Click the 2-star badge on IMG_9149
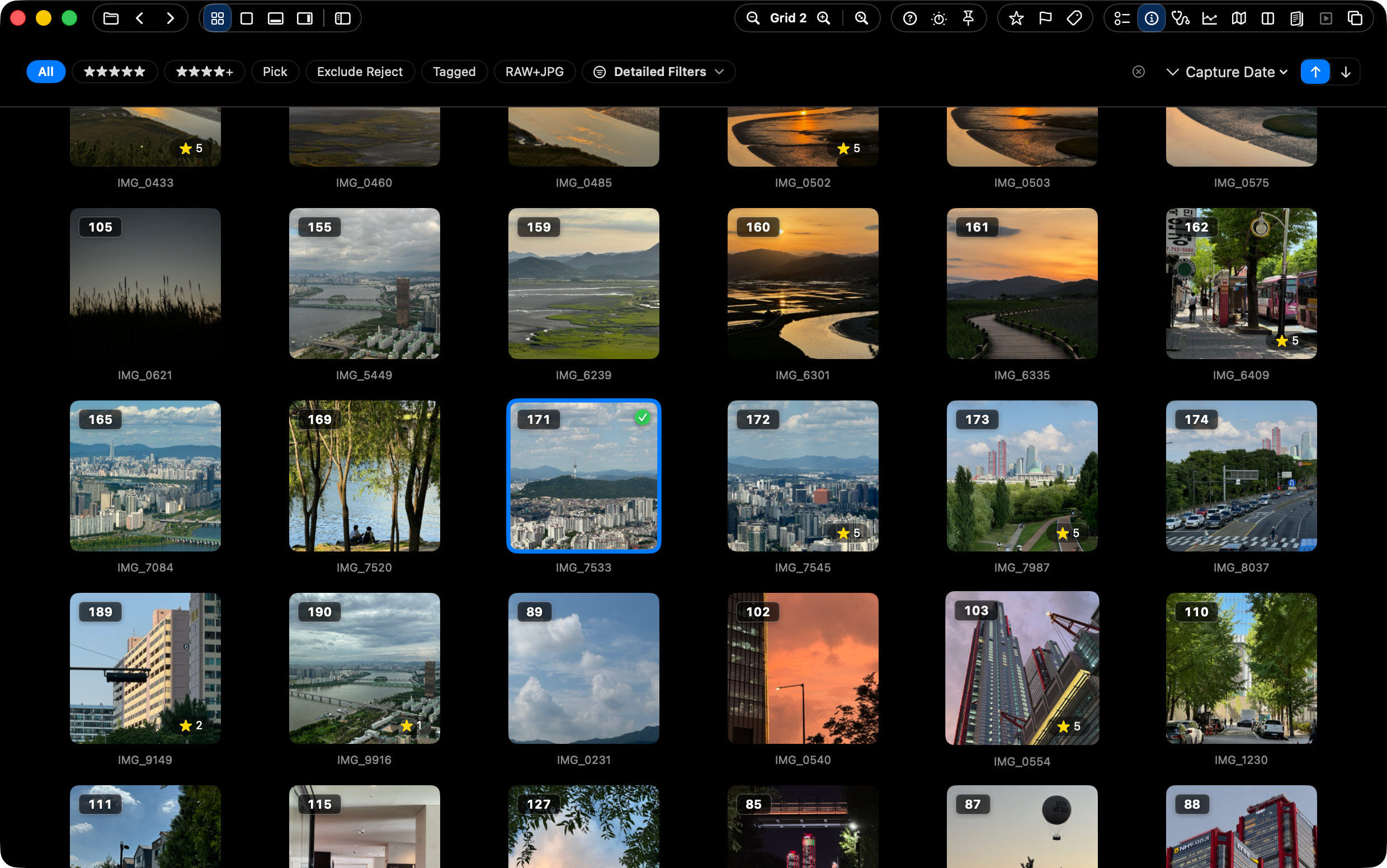Image resolution: width=1387 pixels, height=868 pixels. [x=191, y=725]
